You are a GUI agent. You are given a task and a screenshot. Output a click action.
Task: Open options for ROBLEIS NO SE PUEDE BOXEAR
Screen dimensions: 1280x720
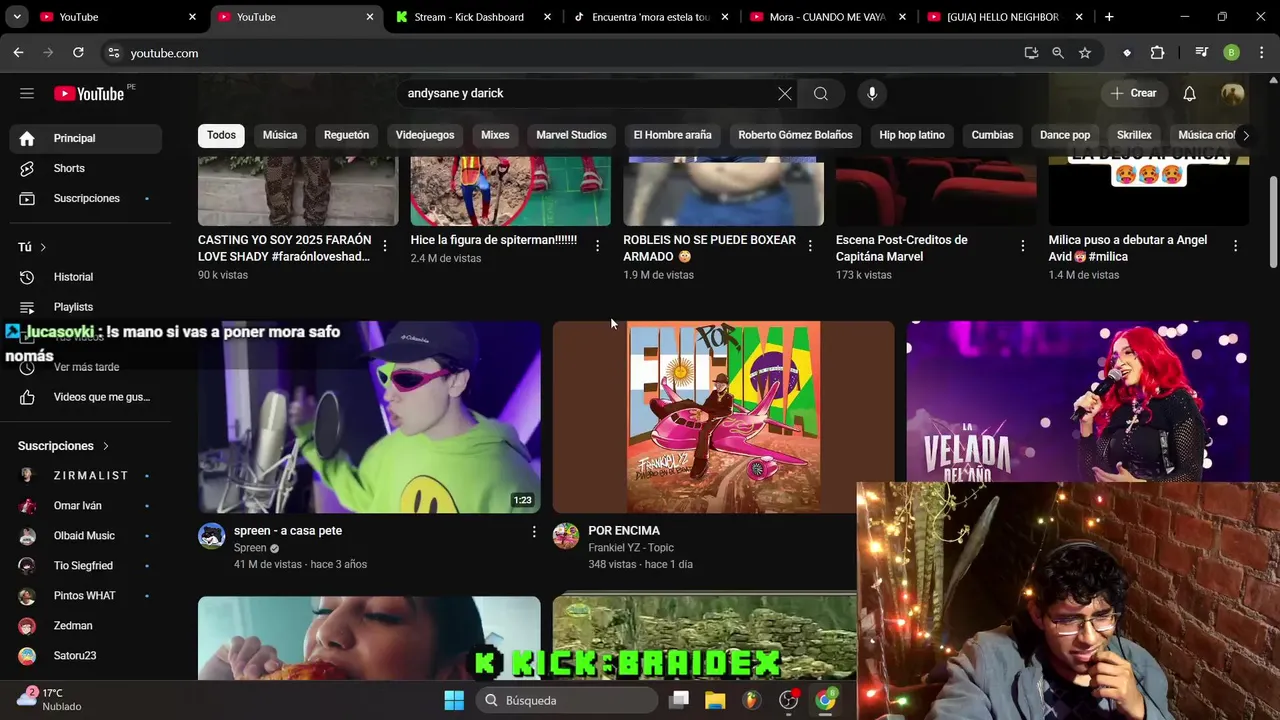(x=810, y=246)
